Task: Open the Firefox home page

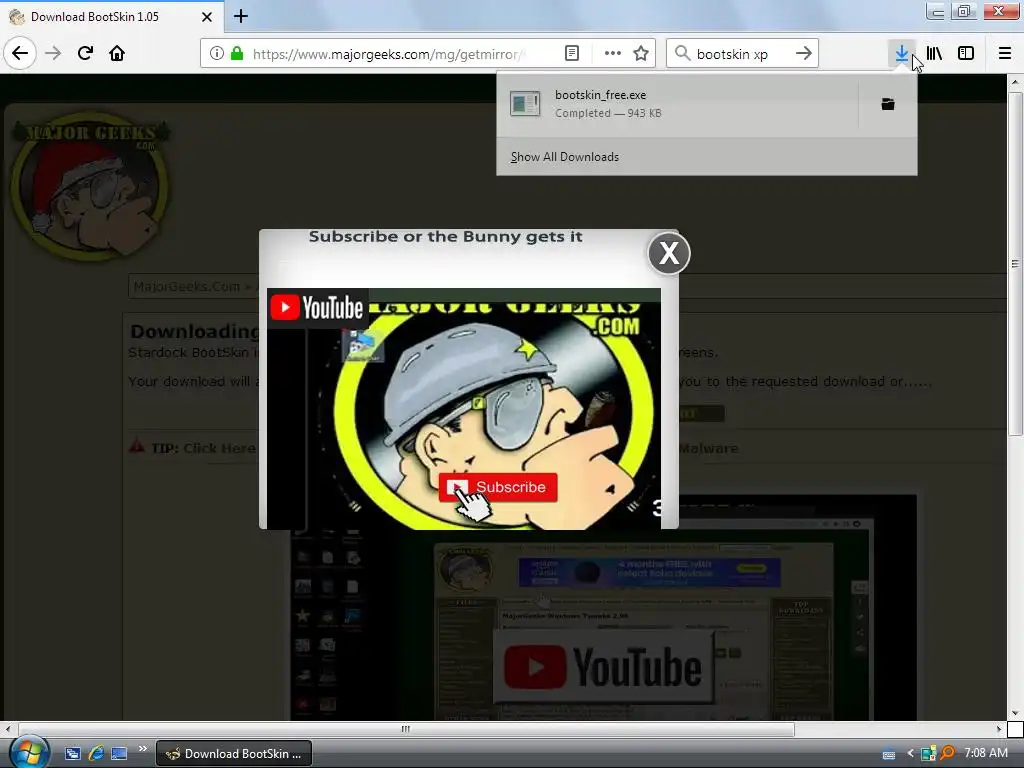Action: click(117, 53)
